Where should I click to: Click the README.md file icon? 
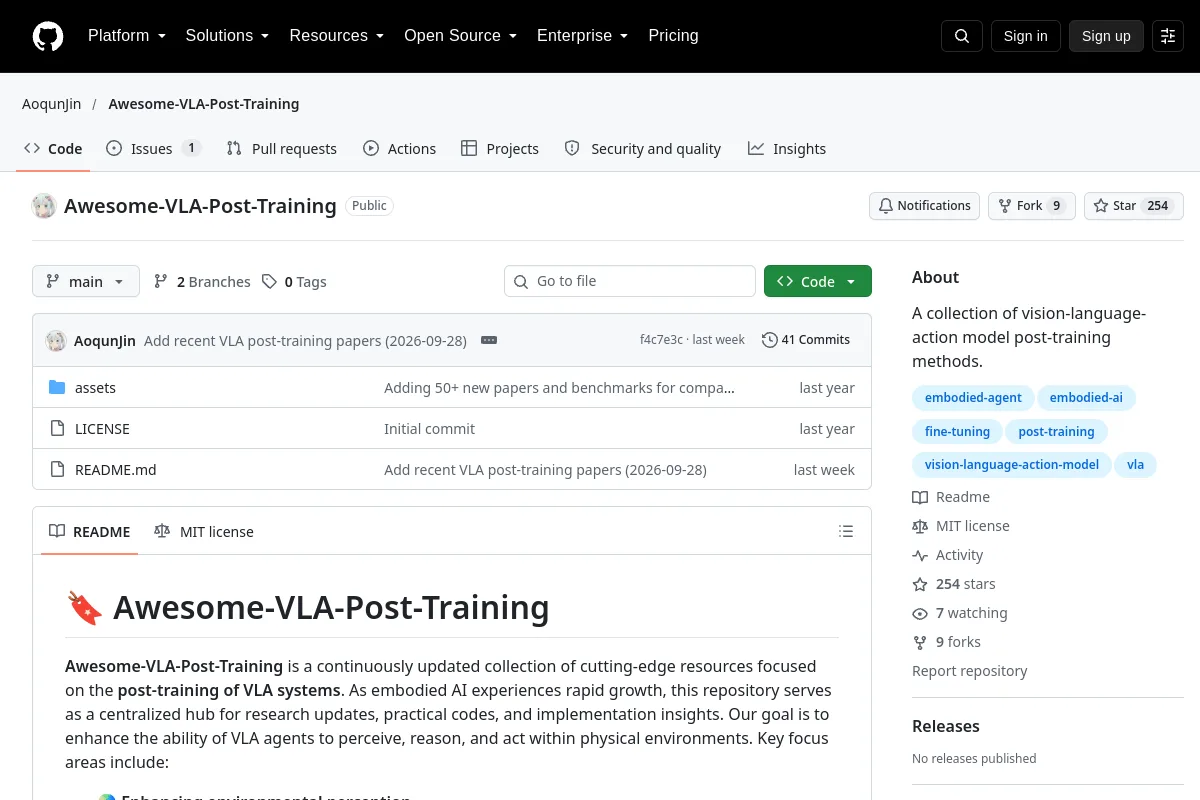click(57, 470)
